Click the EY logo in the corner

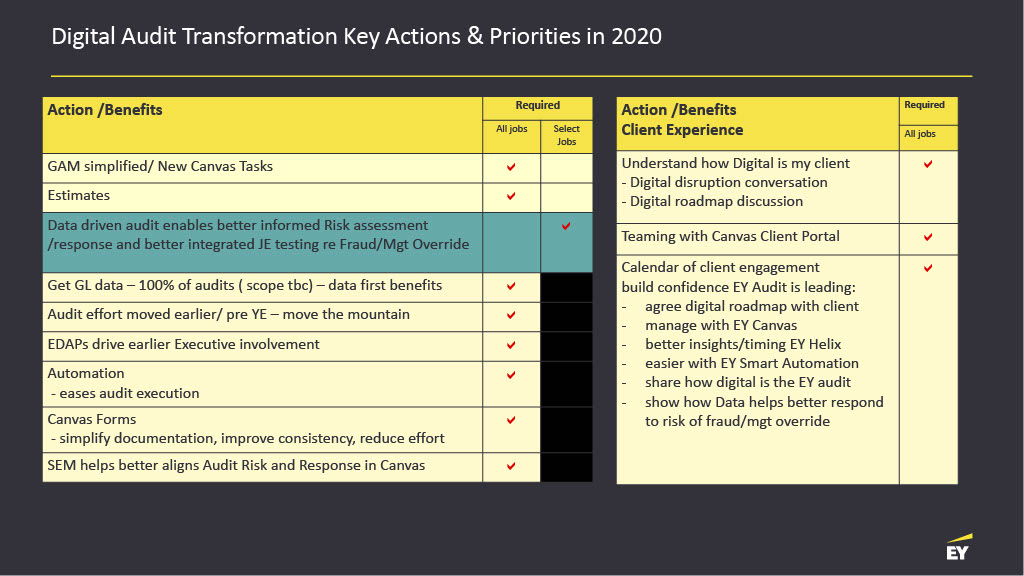(958, 547)
